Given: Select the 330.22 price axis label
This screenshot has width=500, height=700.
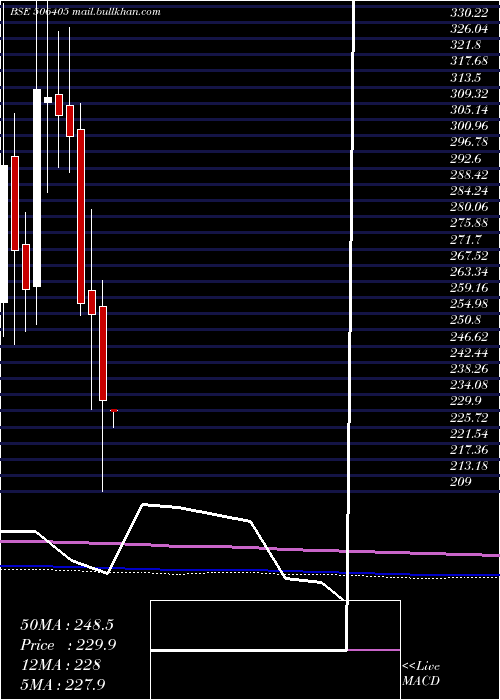Looking at the screenshot, I should point(469,13).
